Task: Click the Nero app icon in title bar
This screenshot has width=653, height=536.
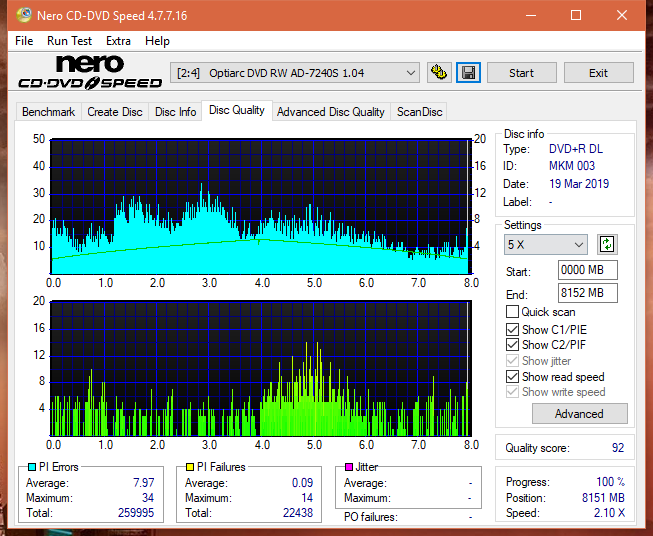Action: [x=24, y=15]
